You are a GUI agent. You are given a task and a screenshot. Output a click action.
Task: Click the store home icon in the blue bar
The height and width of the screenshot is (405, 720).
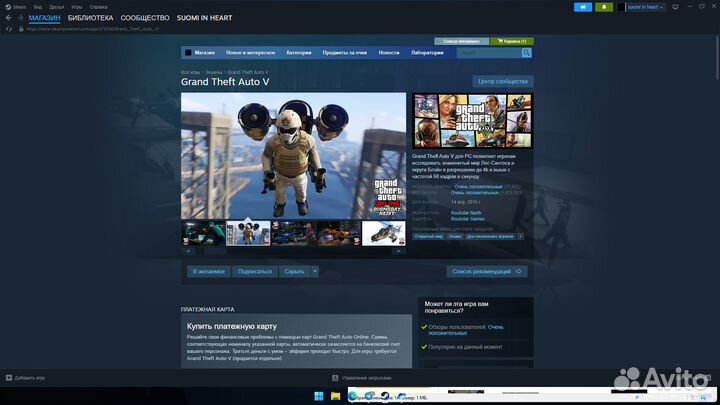click(x=188, y=53)
